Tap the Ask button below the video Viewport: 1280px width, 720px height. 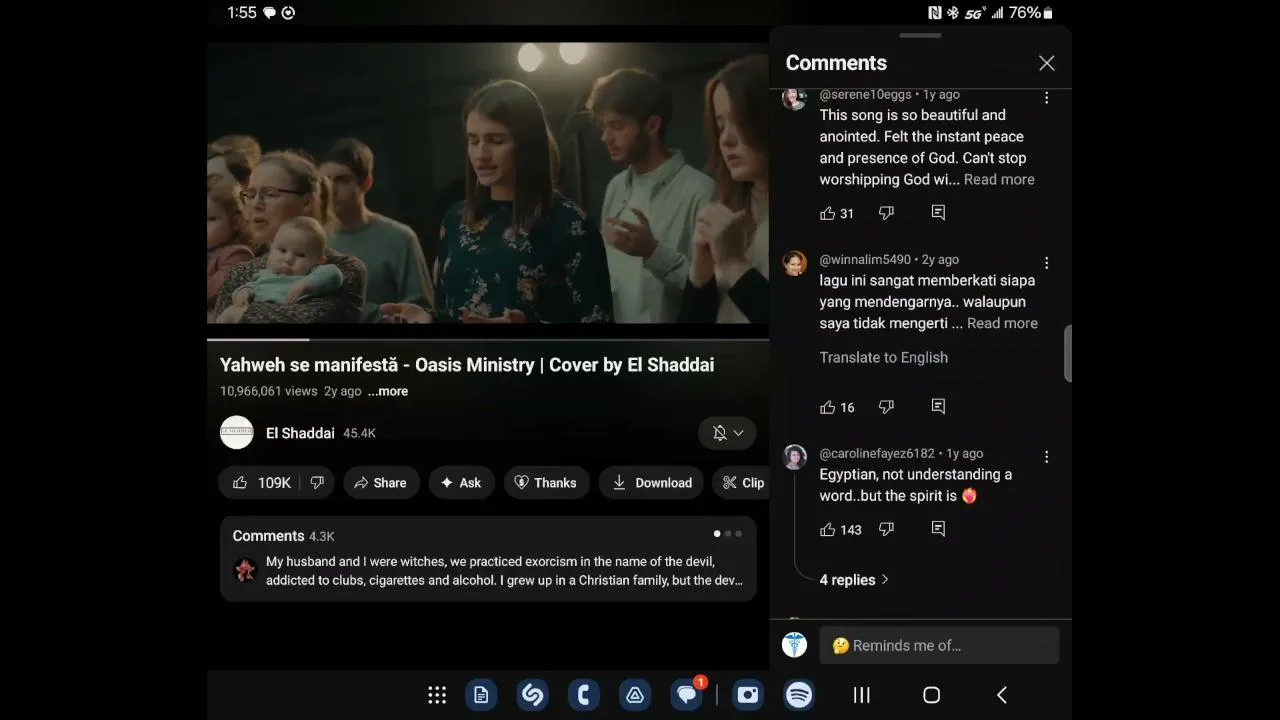pos(461,483)
